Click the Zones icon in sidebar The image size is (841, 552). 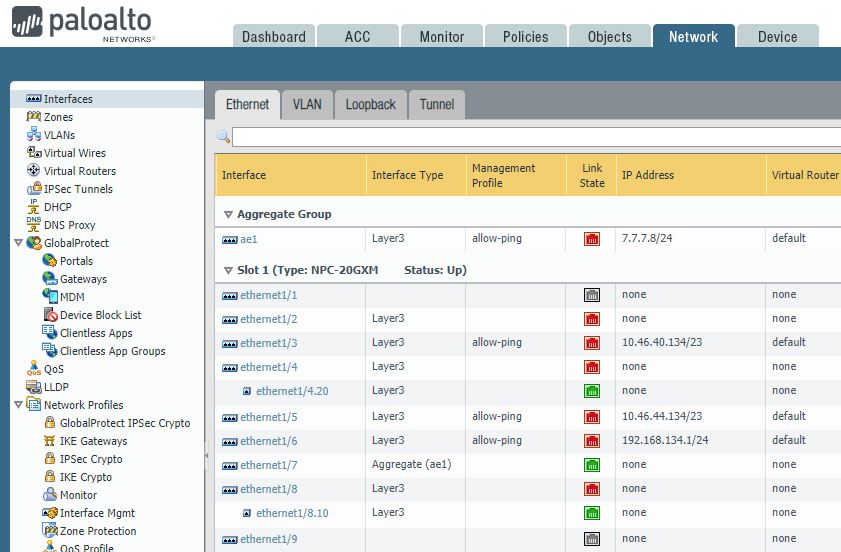33,117
